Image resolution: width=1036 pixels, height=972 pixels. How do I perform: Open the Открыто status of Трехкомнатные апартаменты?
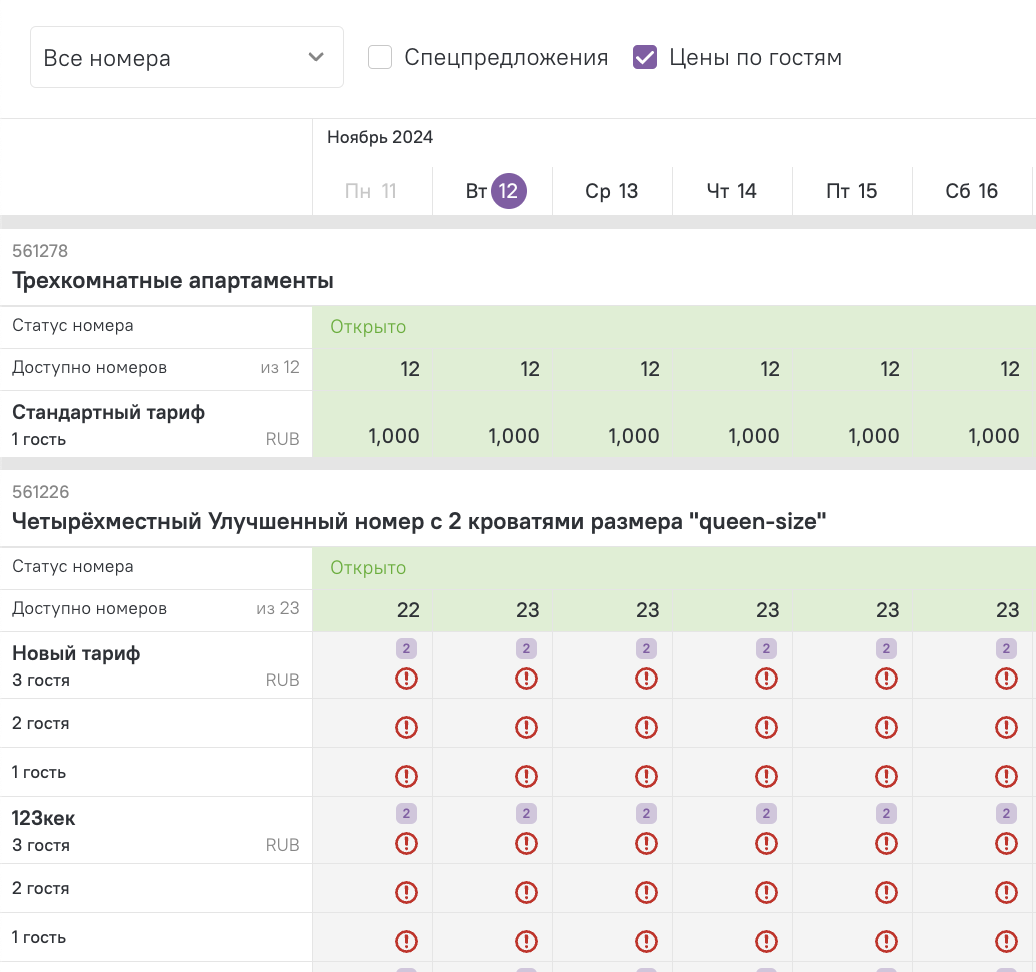368,327
